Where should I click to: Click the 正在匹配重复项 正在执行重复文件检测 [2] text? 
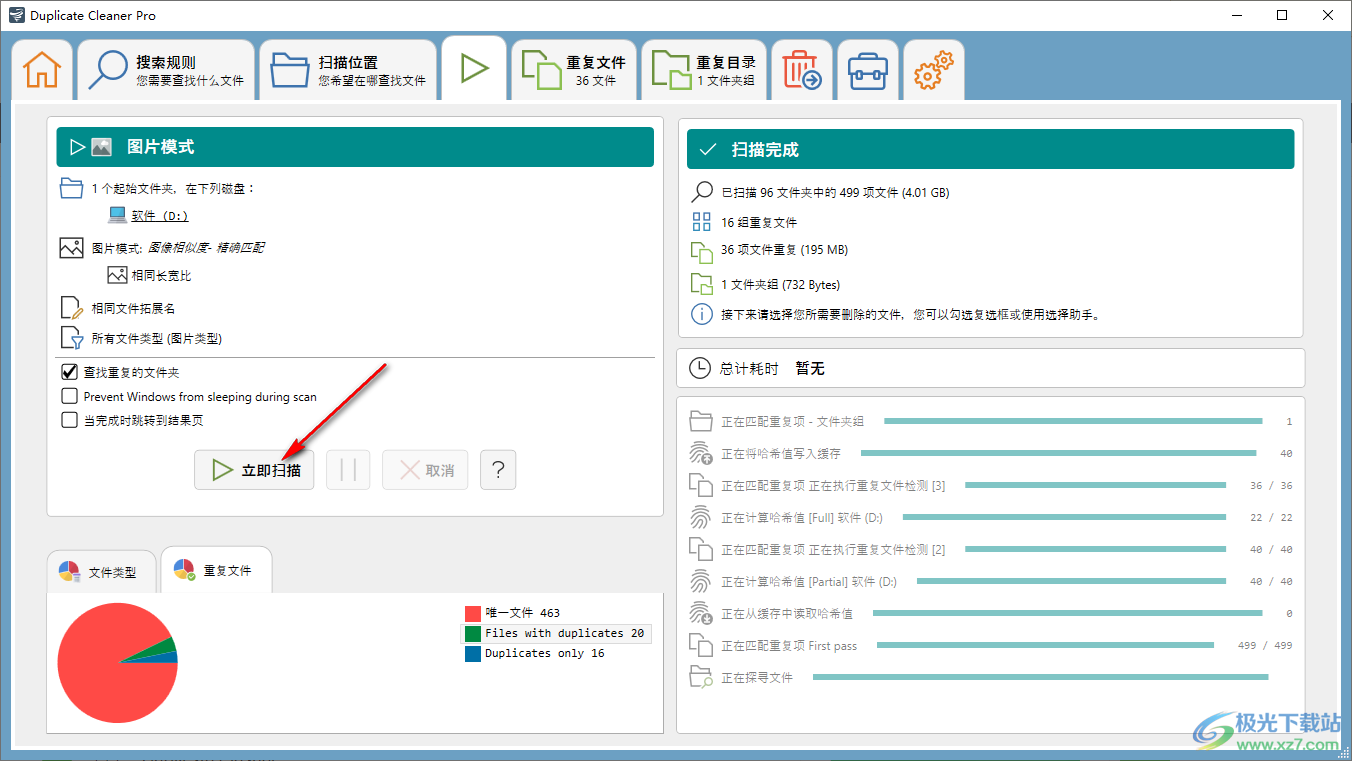click(x=833, y=550)
